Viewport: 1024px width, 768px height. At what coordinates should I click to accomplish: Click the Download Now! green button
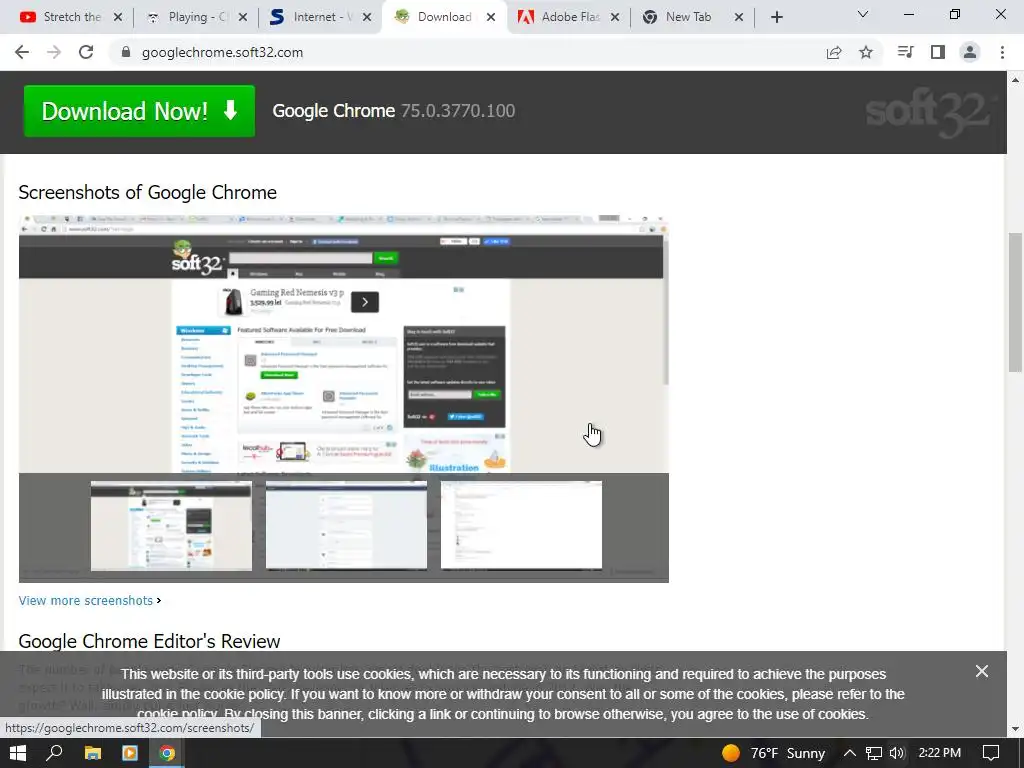click(x=139, y=111)
